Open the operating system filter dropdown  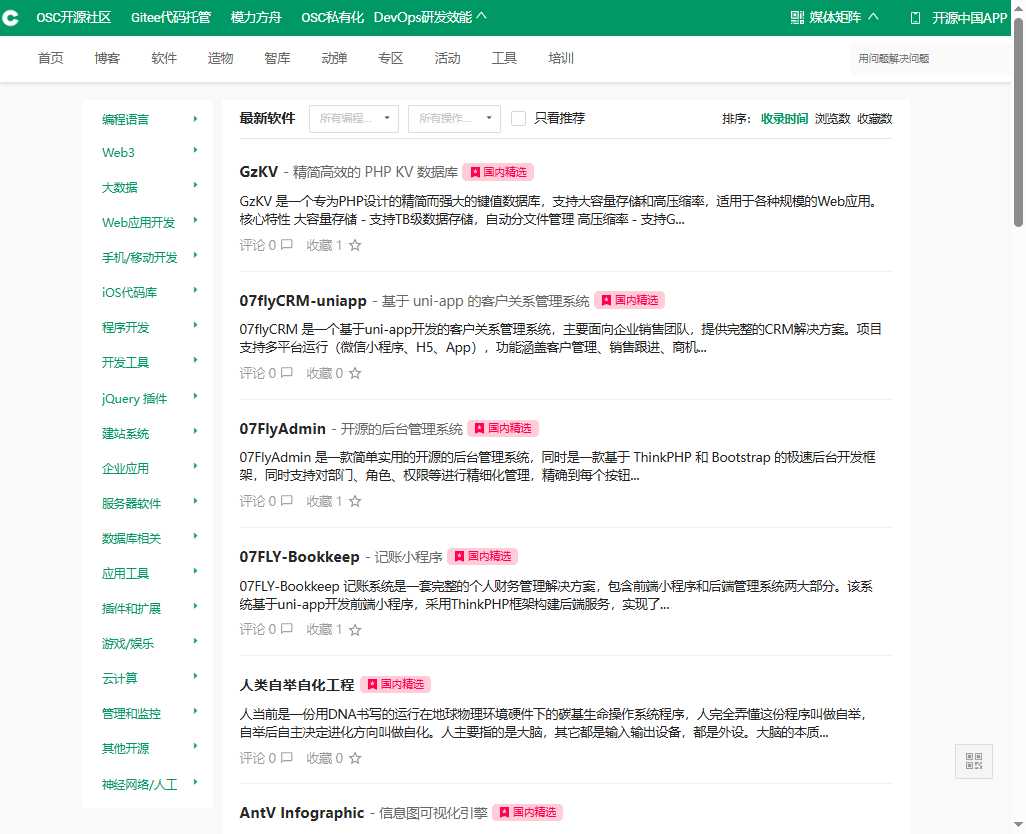click(455, 117)
